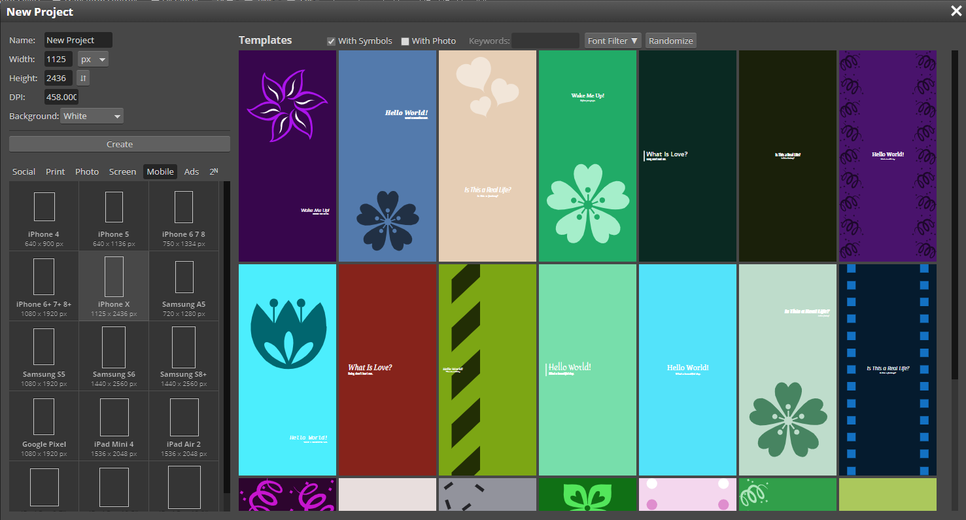Viewport: 966px width, 520px height.
Task: Open the Print presets tab
Action: [x=55, y=172]
